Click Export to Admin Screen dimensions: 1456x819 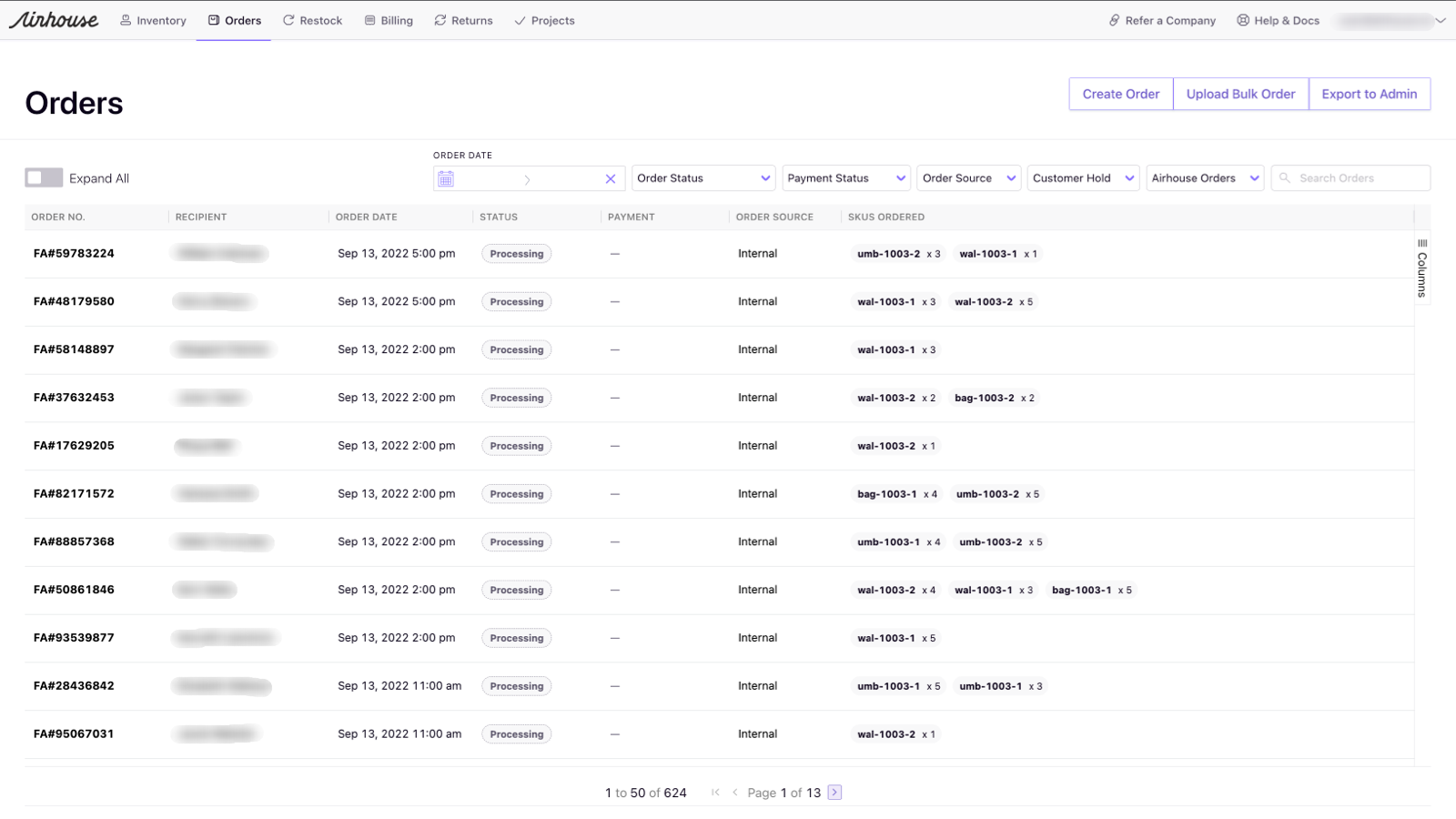1370,94
